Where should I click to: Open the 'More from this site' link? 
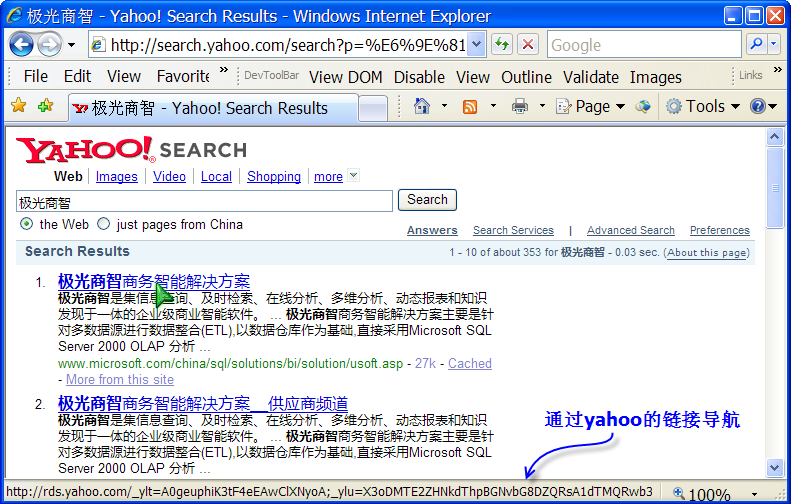120,379
